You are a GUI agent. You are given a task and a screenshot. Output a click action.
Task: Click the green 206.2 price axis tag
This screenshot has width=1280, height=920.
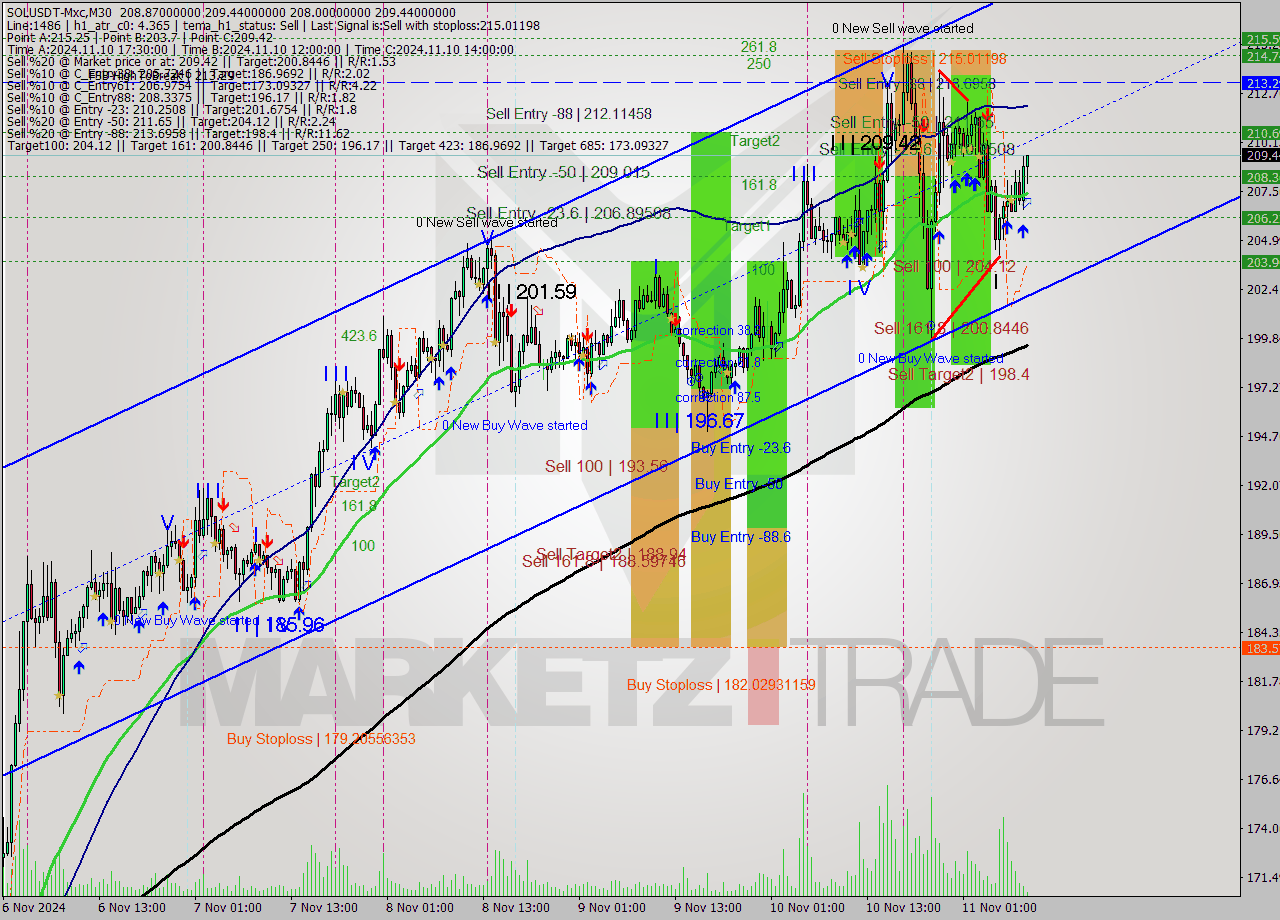pyautogui.click(x=1260, y=217)
